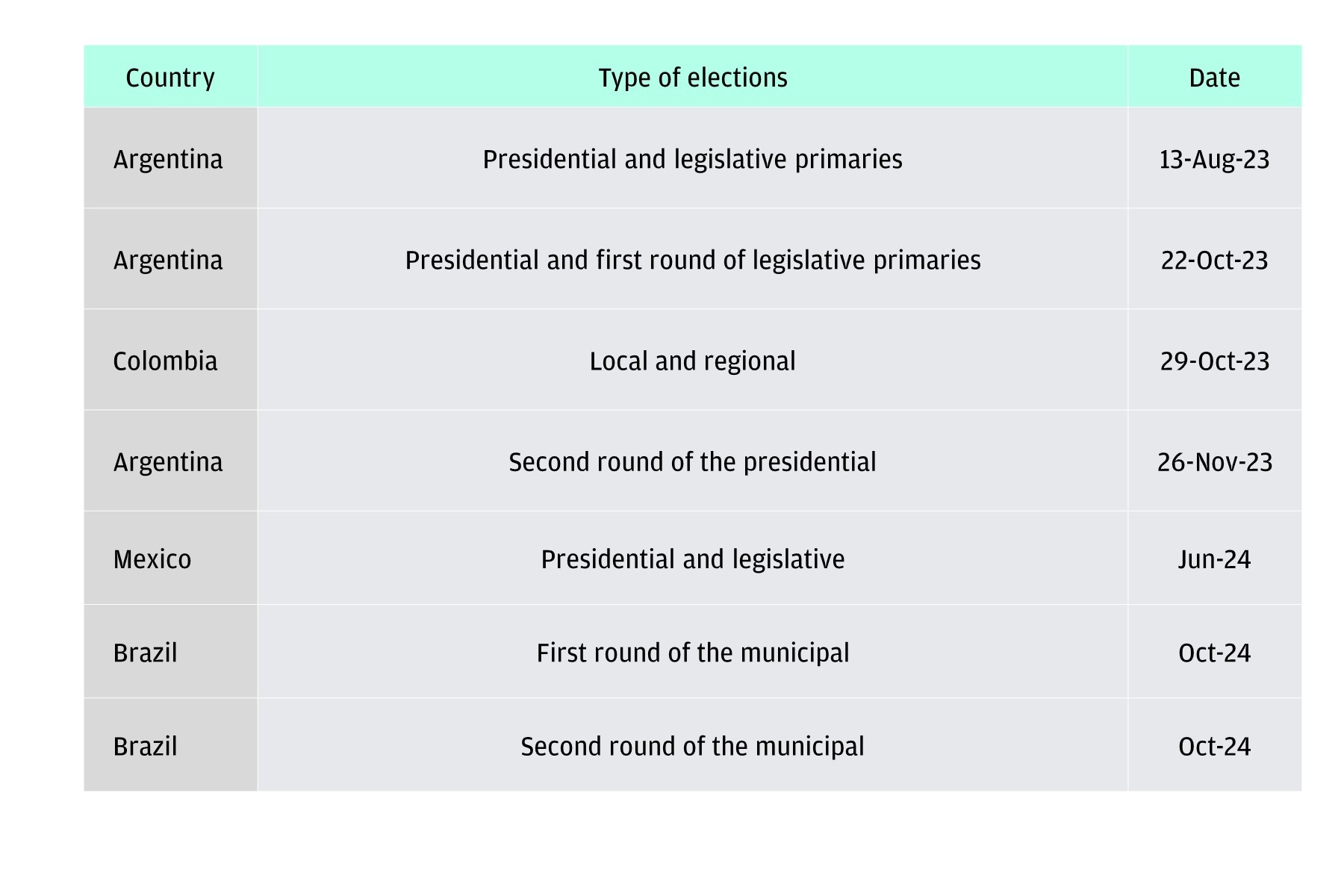Select the Jun-24 date cell
This screenshot has height=896, width=1344.
(1214, 559)
